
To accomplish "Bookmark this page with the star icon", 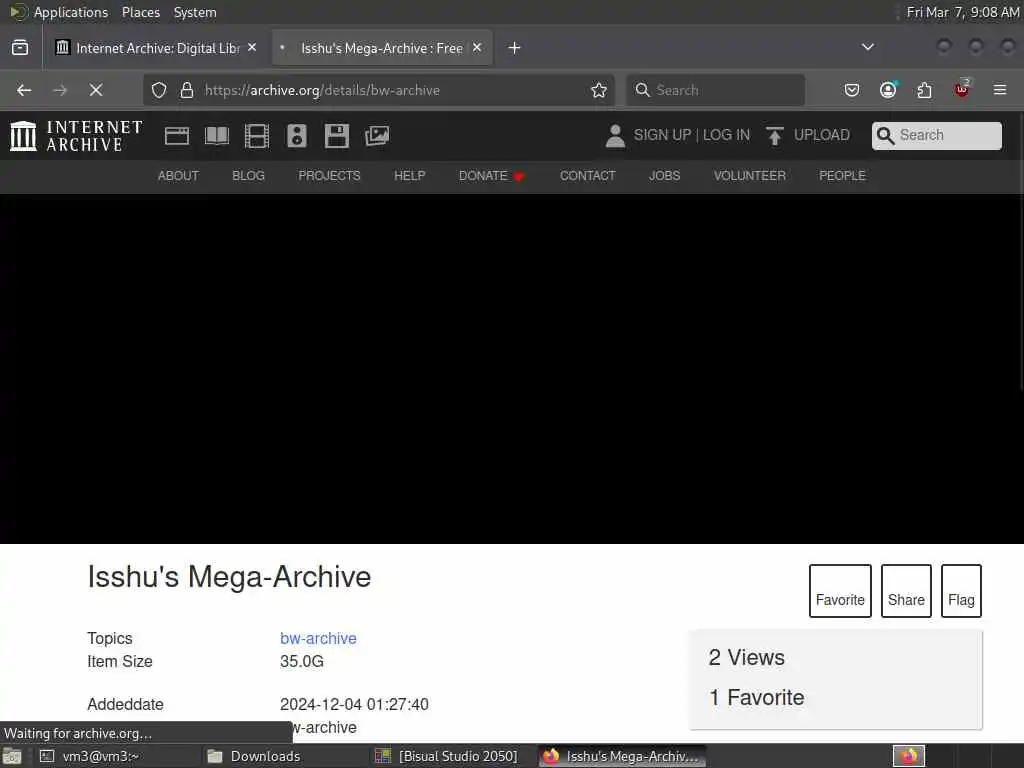I will point(599,90).
